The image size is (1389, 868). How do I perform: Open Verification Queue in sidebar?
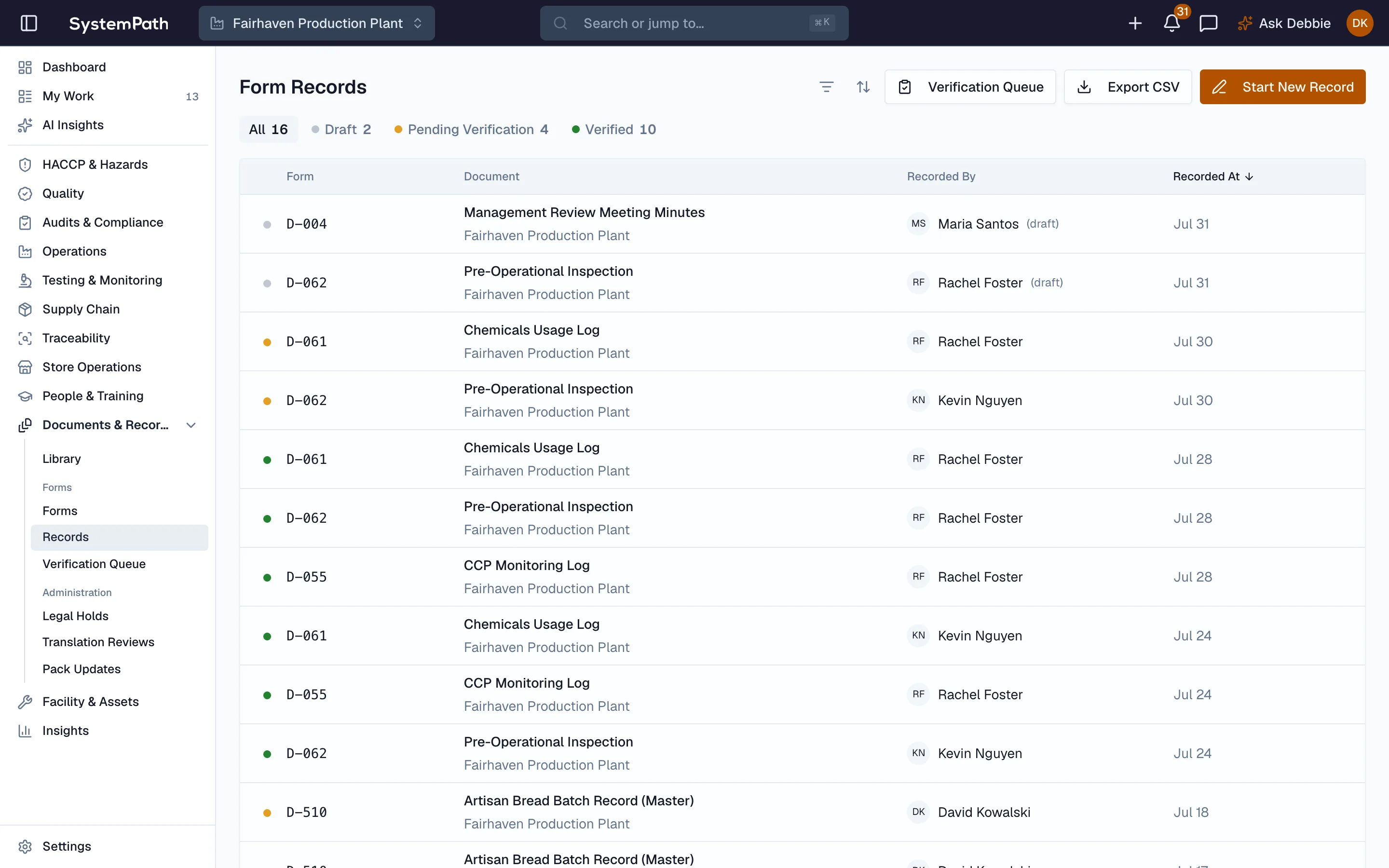(x=120, y=564)
